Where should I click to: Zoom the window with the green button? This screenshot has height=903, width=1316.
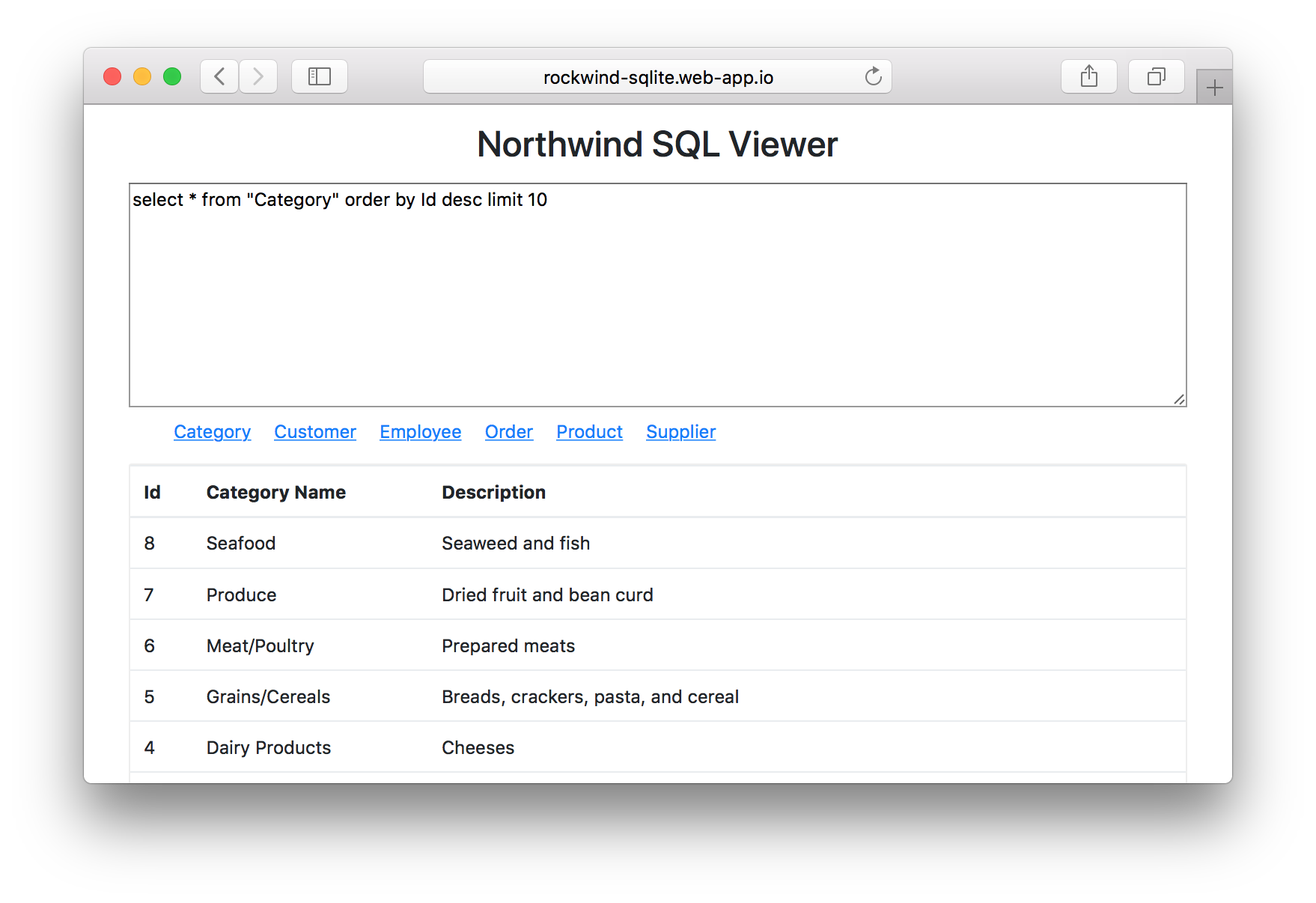point(172,76)
